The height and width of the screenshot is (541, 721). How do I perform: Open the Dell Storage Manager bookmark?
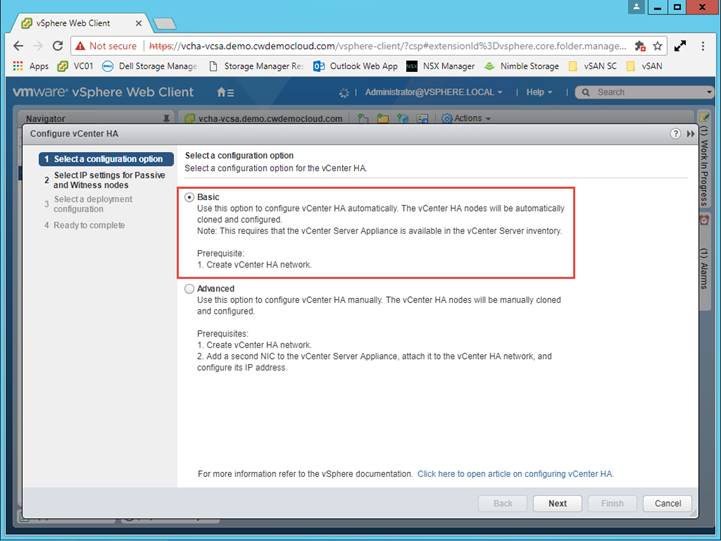pos(150,66)
